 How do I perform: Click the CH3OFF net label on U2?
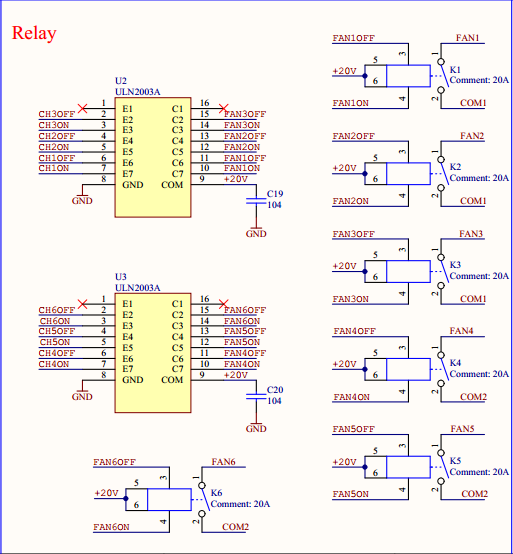(57, 114)
